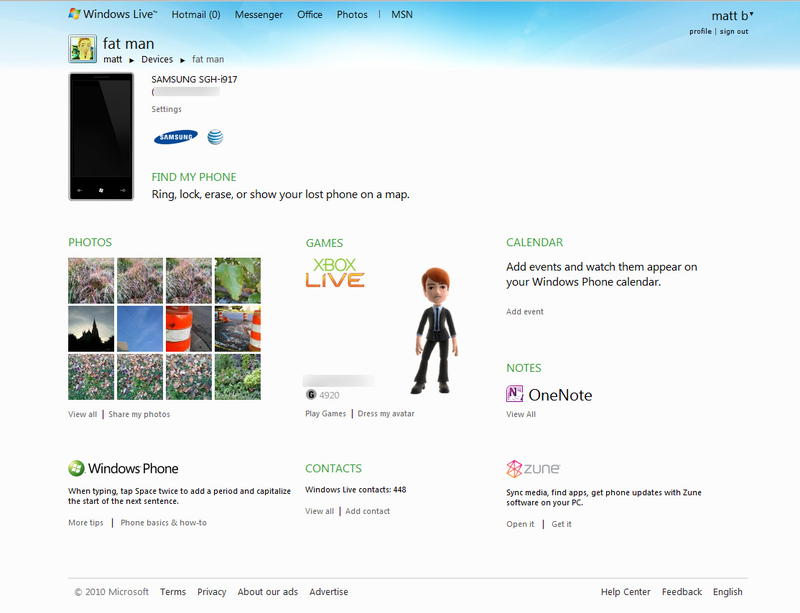Click the AT&T globe logo

215,137
